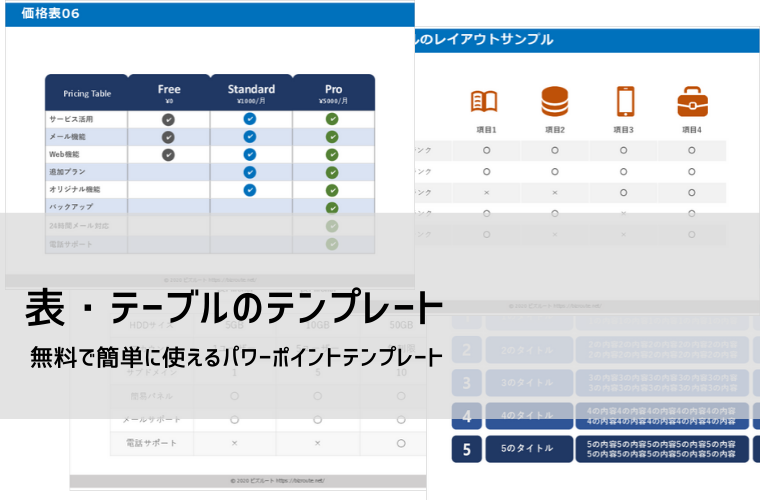Click the green Pro checkmark for オリジナル機能
Screen dimensions: 760x500
[x=332, y=190]
